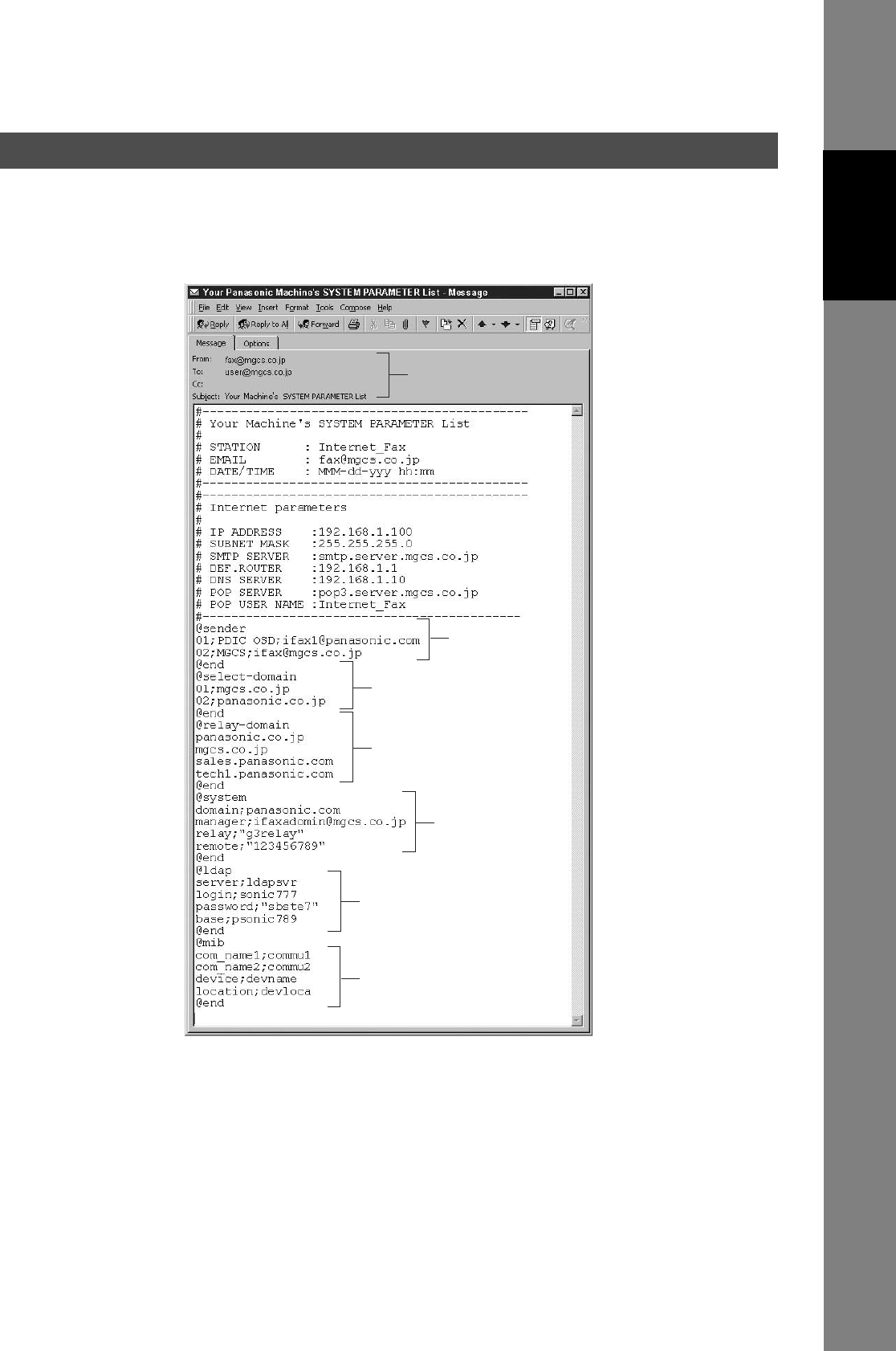Click scrollbar down arrow in message body
This screenshot has height=1351, width=896.
click(576, 1020)
